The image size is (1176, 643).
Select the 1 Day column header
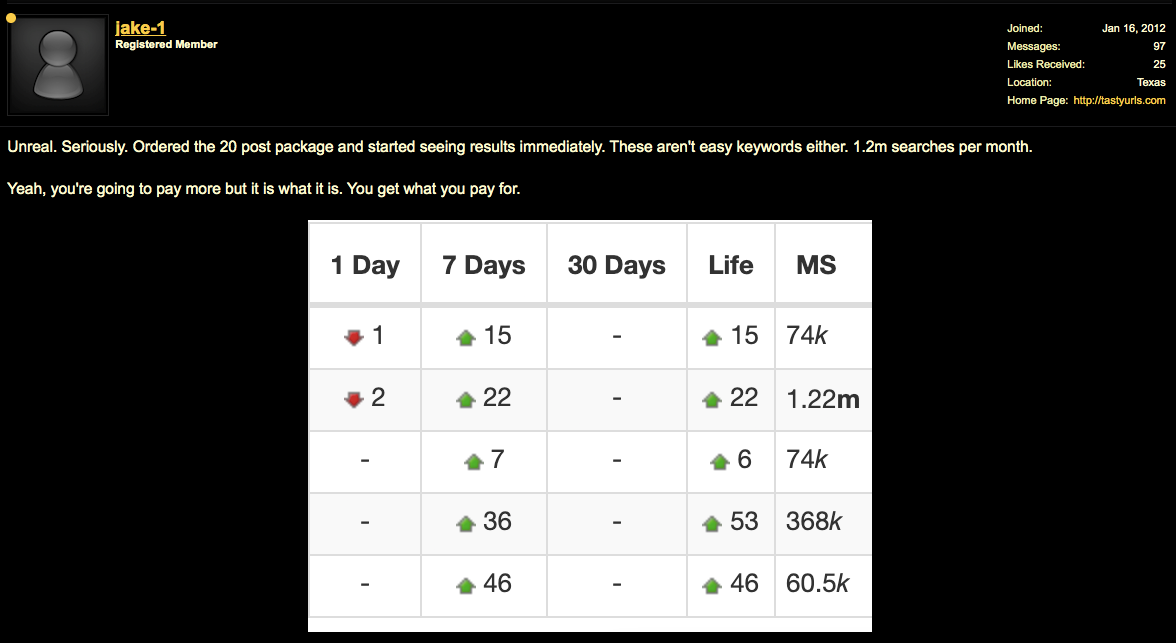[x=365, y=265]
